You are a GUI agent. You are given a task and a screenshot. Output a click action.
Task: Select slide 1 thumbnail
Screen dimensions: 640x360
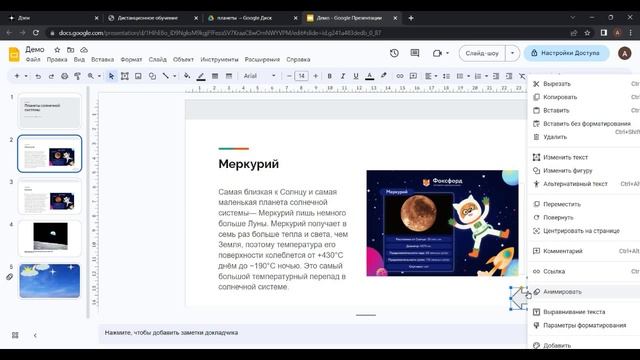pyautogui.click(x=49, y=111)
